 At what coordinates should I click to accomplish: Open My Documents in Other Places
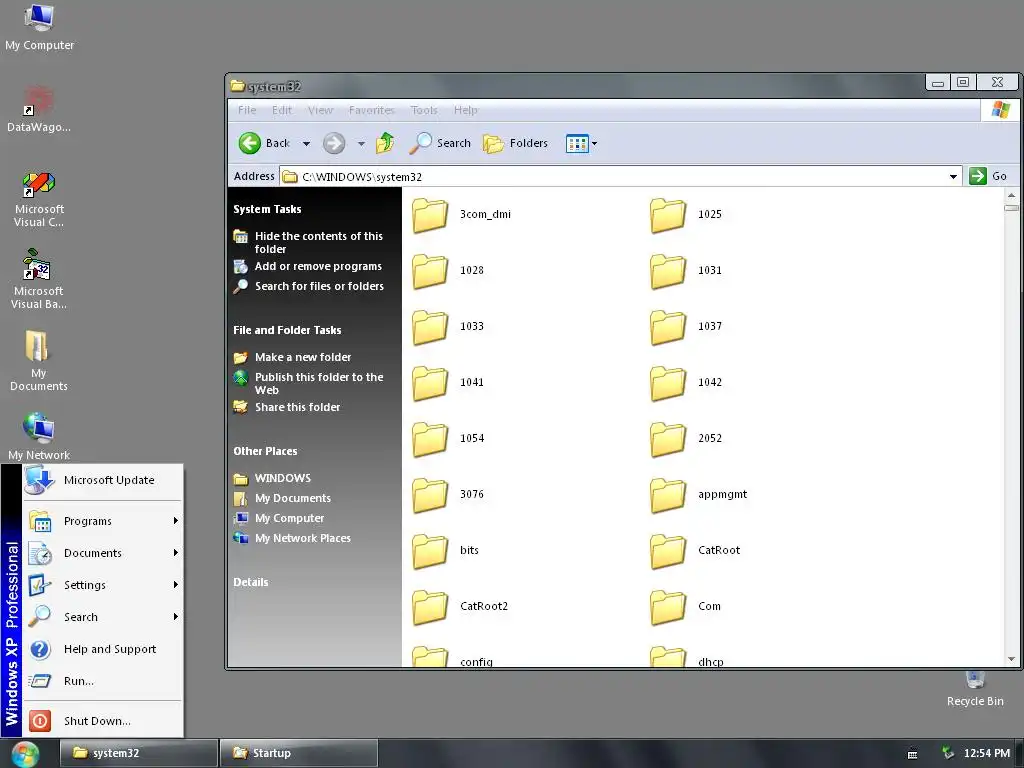pyautogui.click(x=282, y=498)
